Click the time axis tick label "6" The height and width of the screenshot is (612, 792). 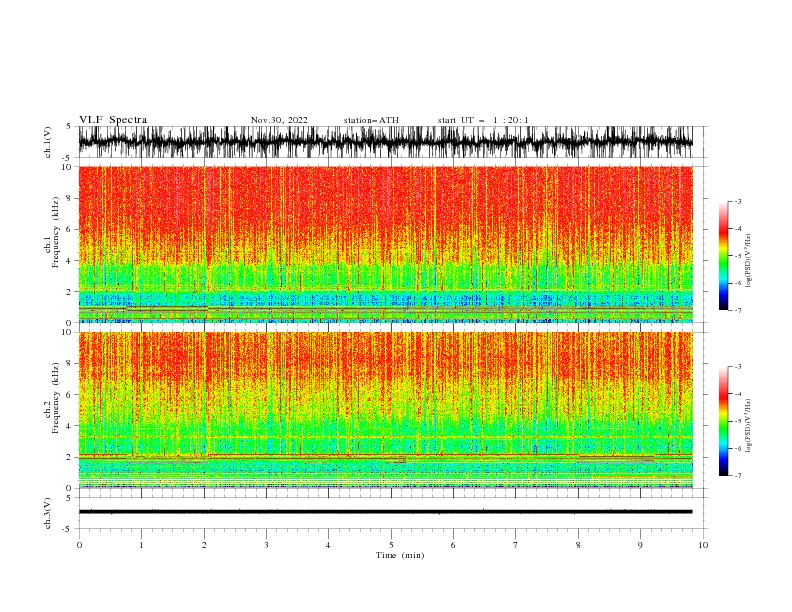click(453, 545)
